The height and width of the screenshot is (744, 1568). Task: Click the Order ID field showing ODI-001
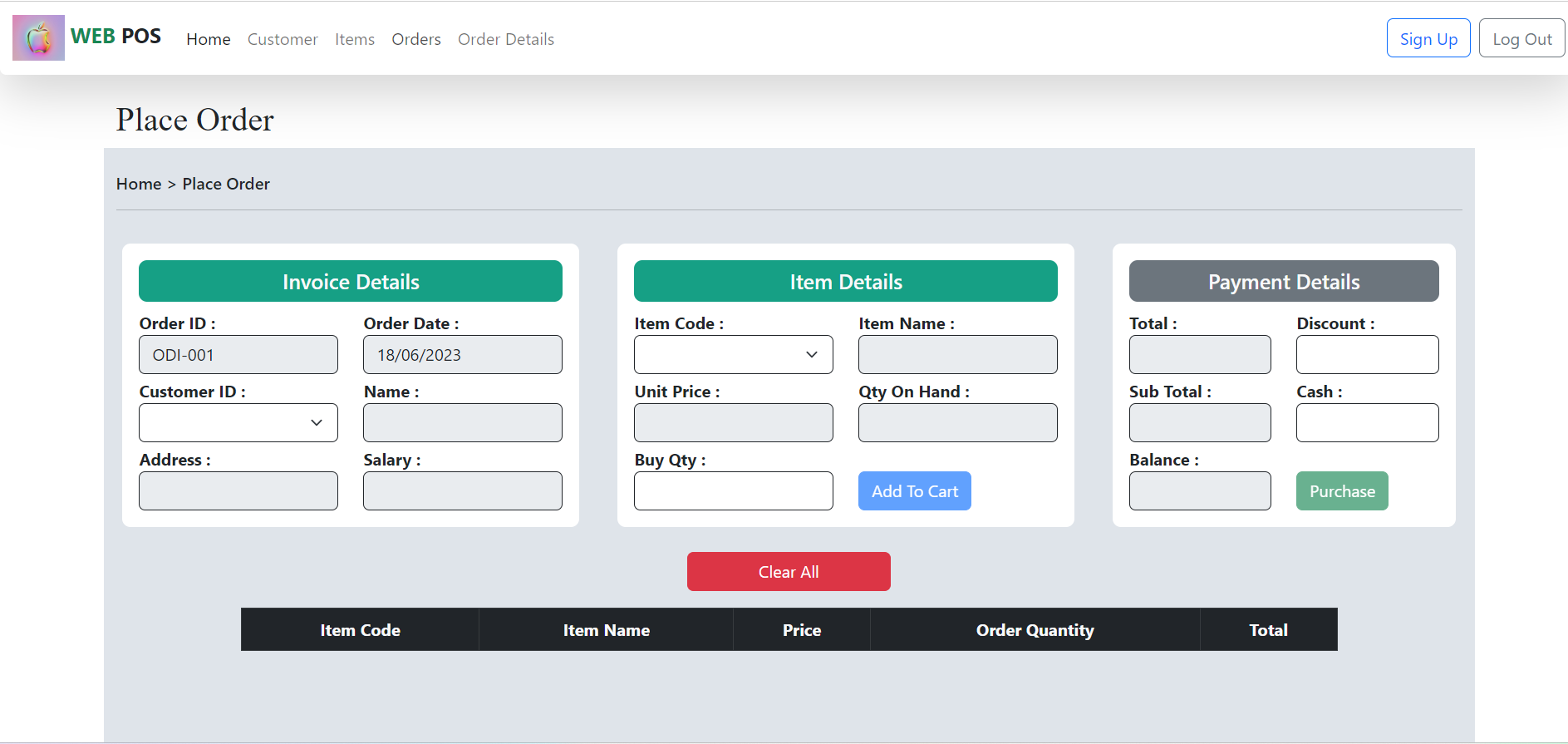[x=238, y=354]
